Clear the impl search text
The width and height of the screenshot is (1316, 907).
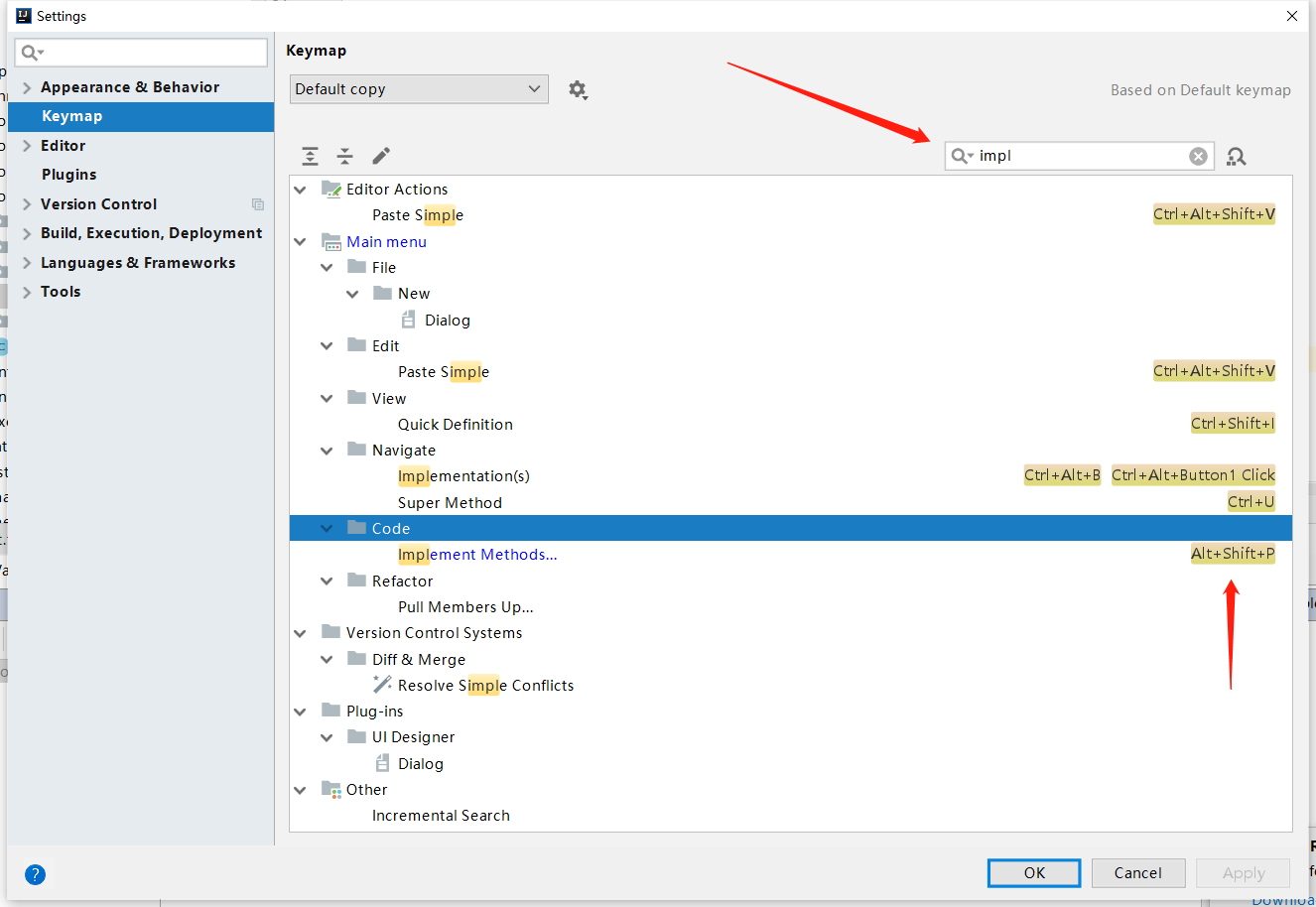coord(1199,156)
